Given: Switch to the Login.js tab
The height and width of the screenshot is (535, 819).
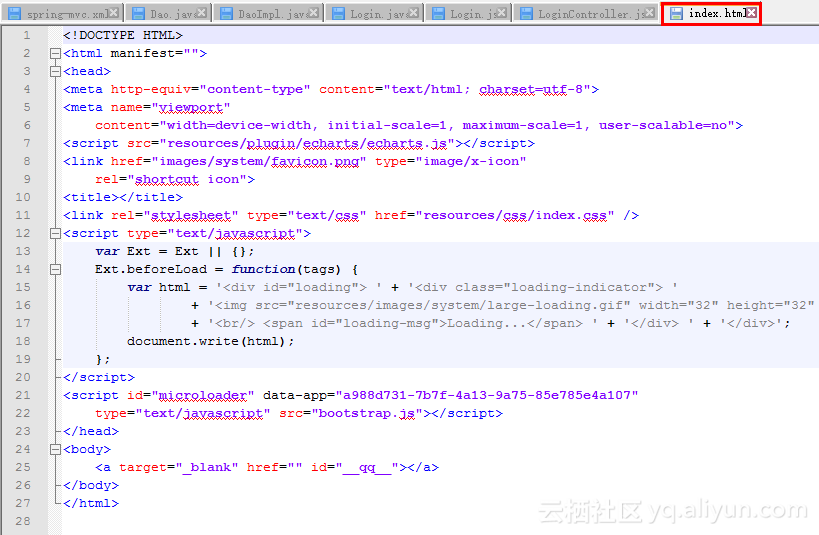Looking at the screenshot, I should coord(469,14).
